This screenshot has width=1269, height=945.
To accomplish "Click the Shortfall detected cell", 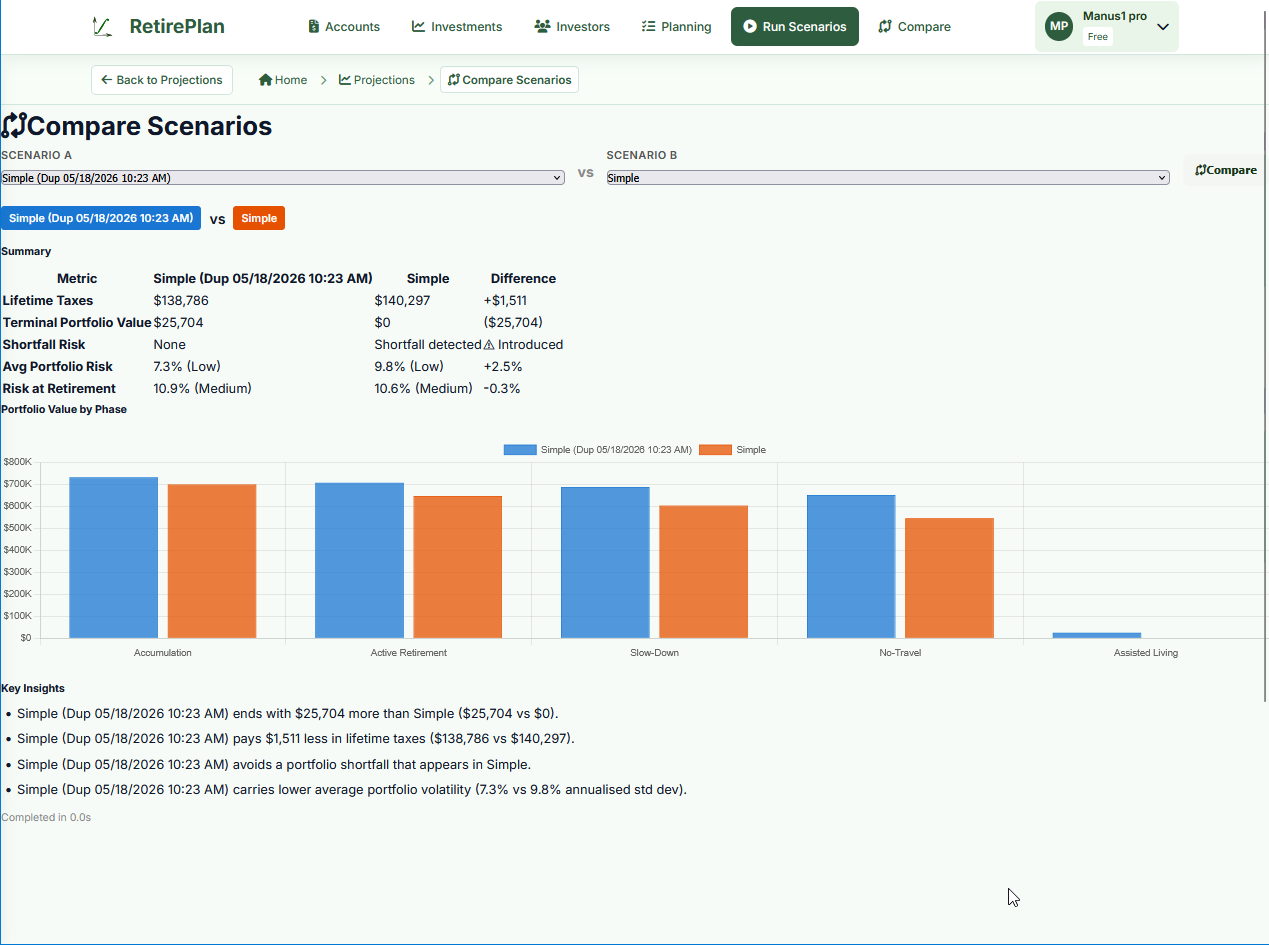I will [428, 344].
